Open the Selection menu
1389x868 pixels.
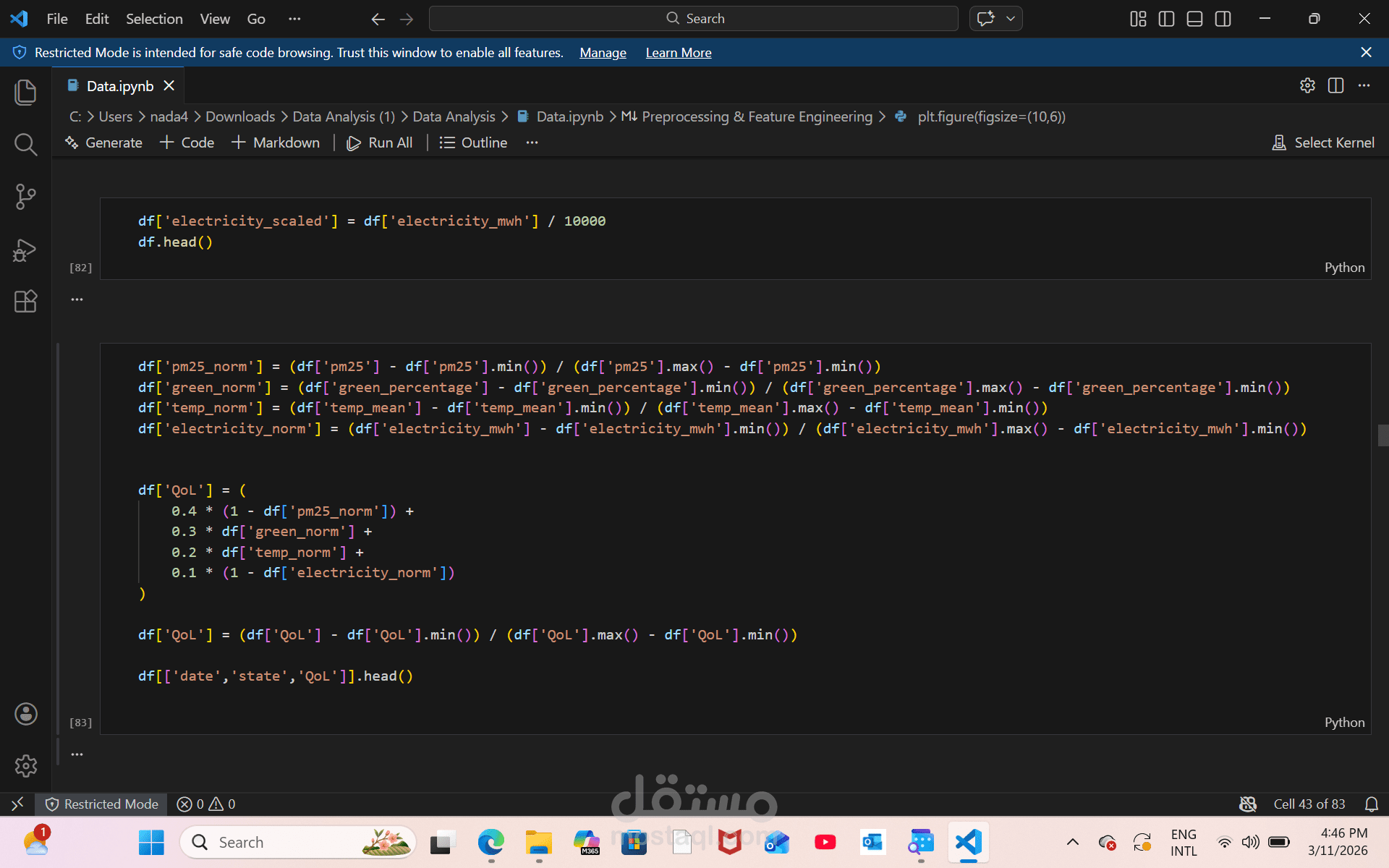click(154, 19)
